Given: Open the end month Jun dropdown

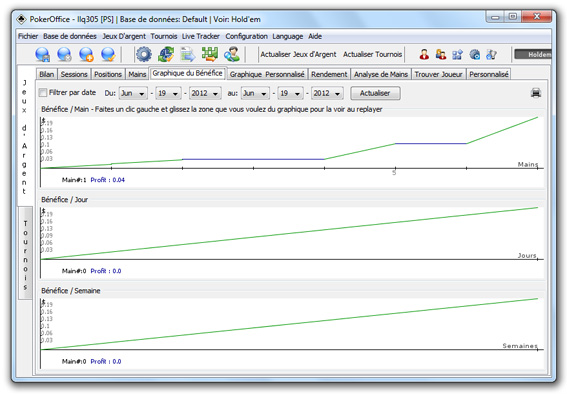Looking at the screenshot, I should [x=255, y=93].
